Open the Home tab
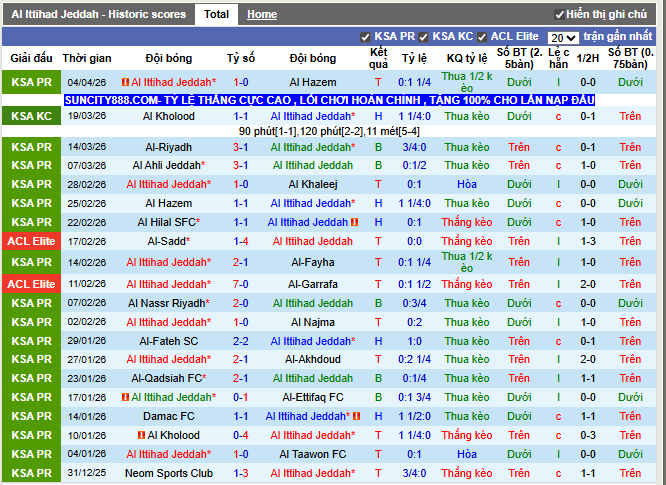666x485 pixels. click(x=262, y=14)
